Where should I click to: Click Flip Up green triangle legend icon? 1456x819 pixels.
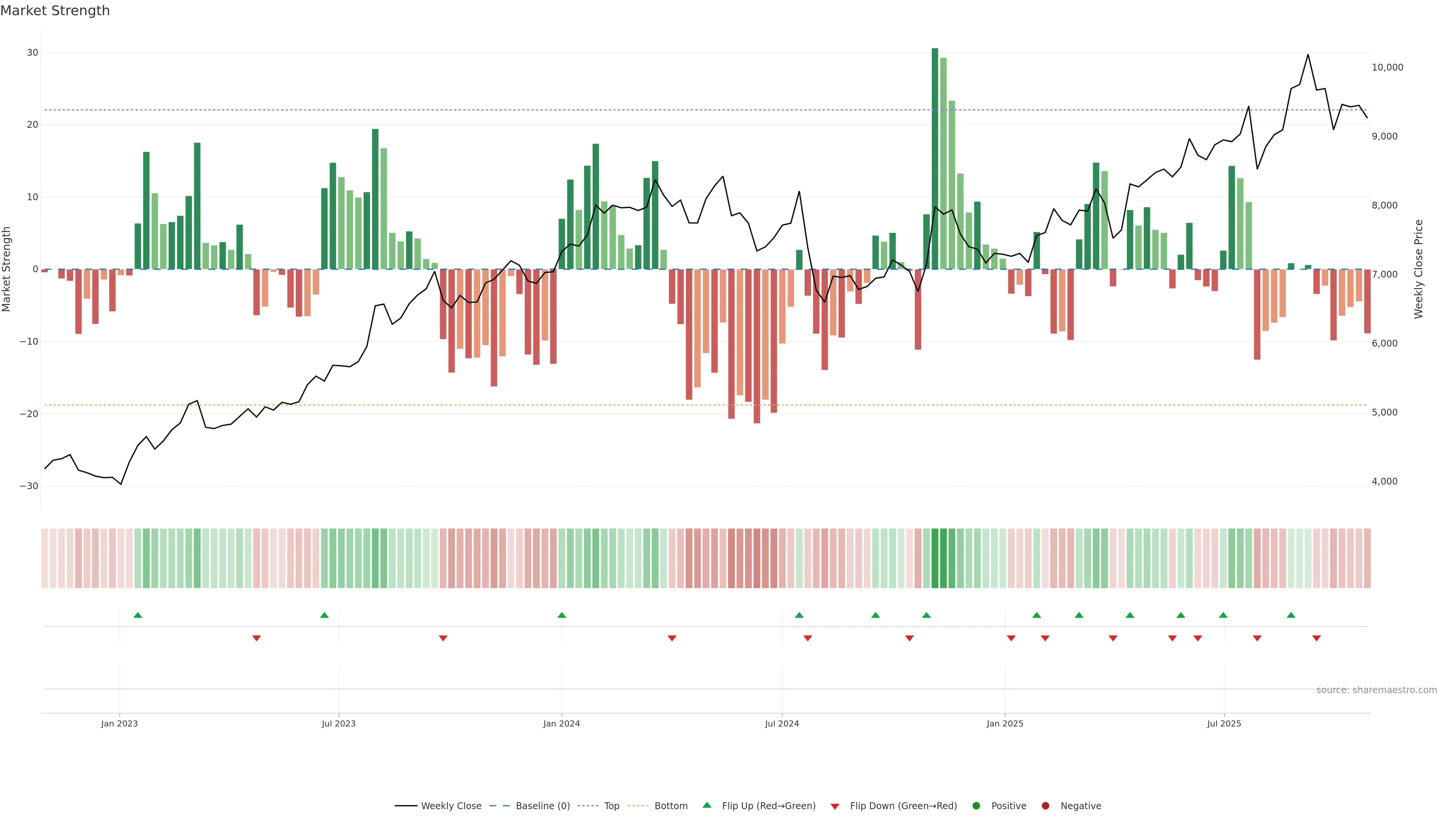tap(706, 805)
